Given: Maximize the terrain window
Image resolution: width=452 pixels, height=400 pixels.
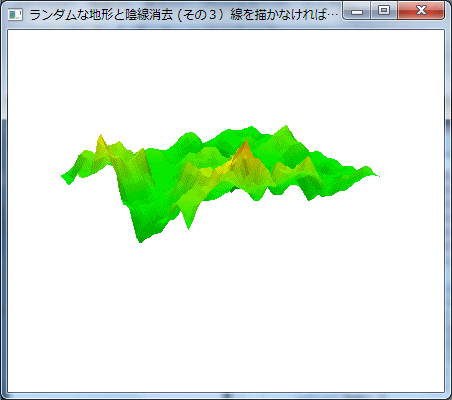Looking at the screenshot, I should click(384, 10).
